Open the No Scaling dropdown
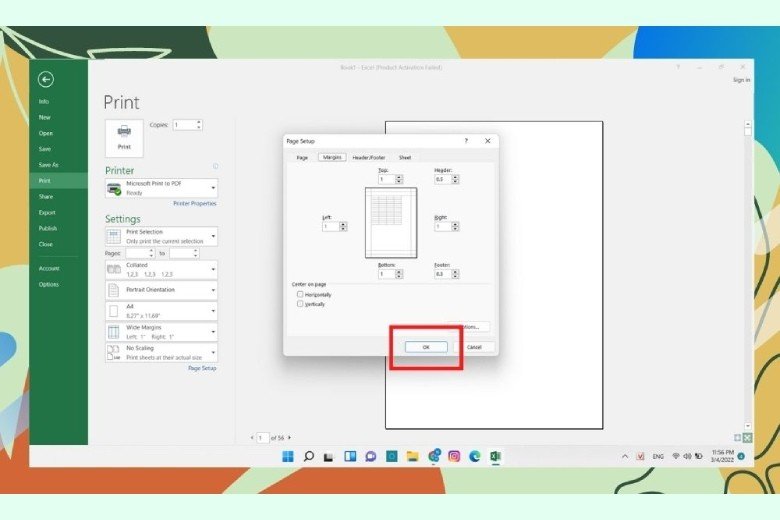The image size is (780, 520). [162, 352]
